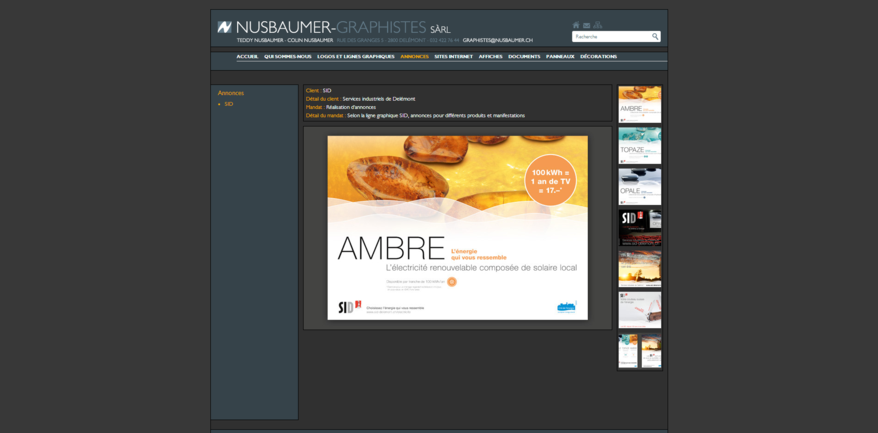The height and width of the screenshot is (433, 878).
Task: Open the Qui sommes-nous menu item
Action: 288,57
